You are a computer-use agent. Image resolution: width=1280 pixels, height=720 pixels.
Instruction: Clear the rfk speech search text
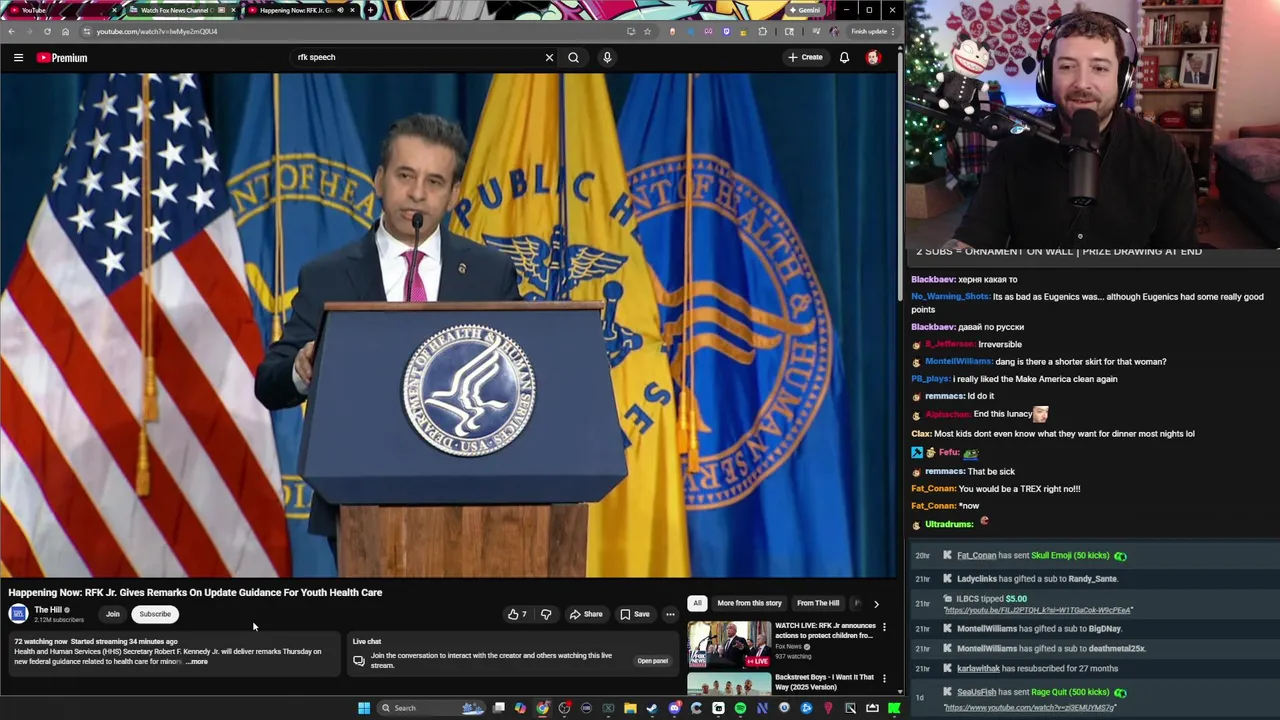[549, 57]
